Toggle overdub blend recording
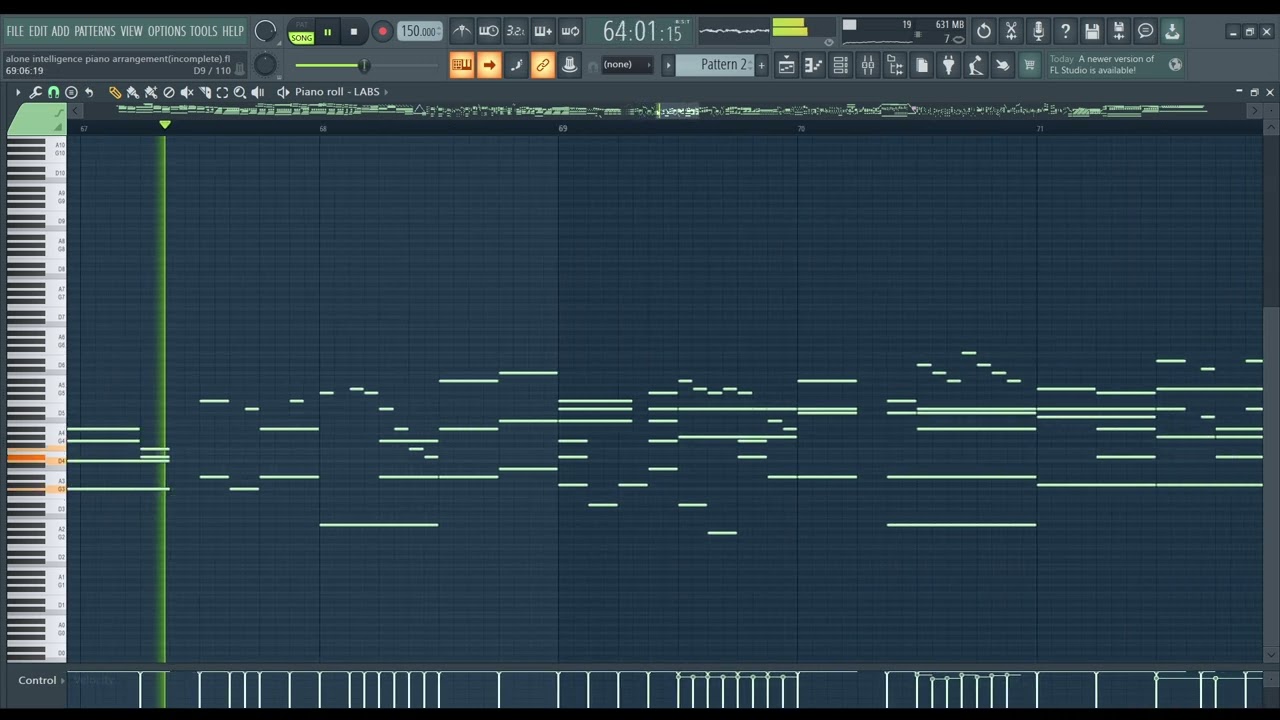The width and height of the screenshot is (1280, 720). (542, 32)
